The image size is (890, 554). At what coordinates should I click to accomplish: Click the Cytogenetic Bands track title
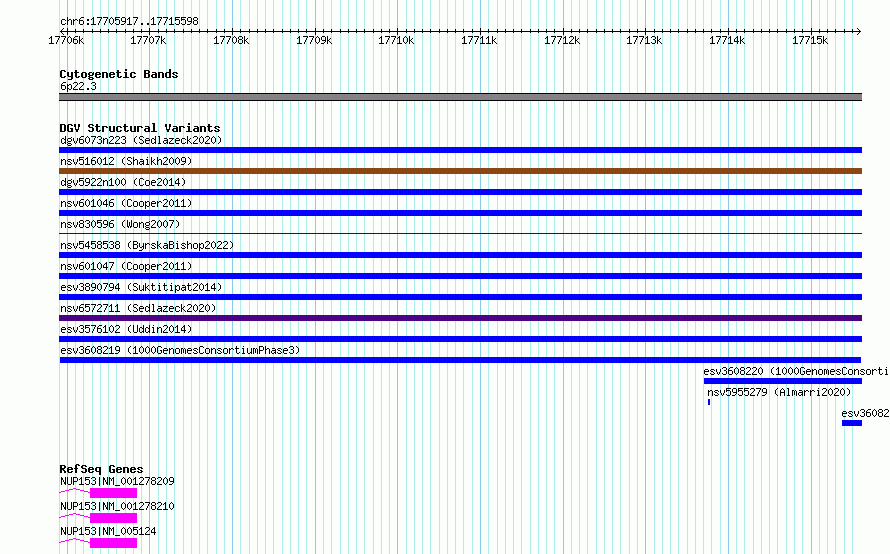[119, 74]
